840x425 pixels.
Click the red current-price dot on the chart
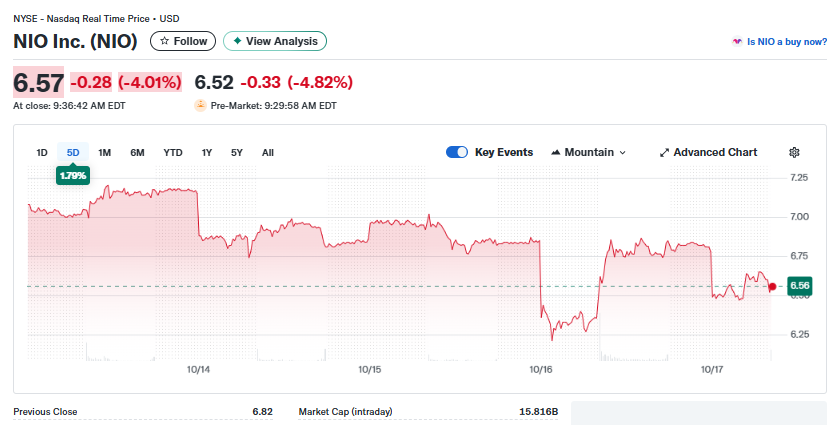pos(772,287)
